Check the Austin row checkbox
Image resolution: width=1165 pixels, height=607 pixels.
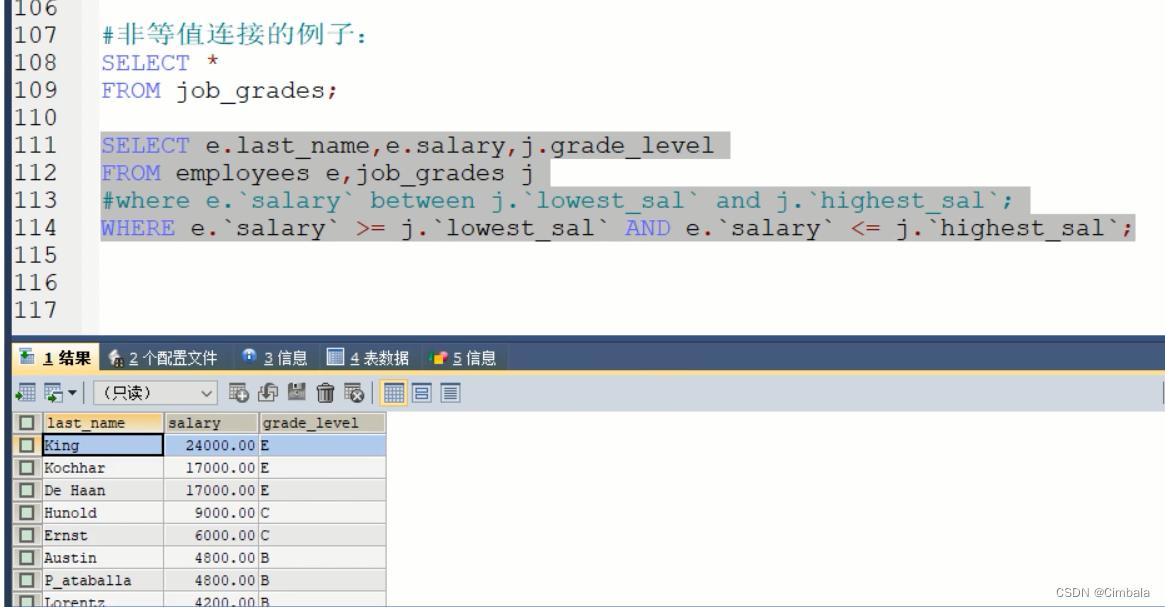(27, 557)
